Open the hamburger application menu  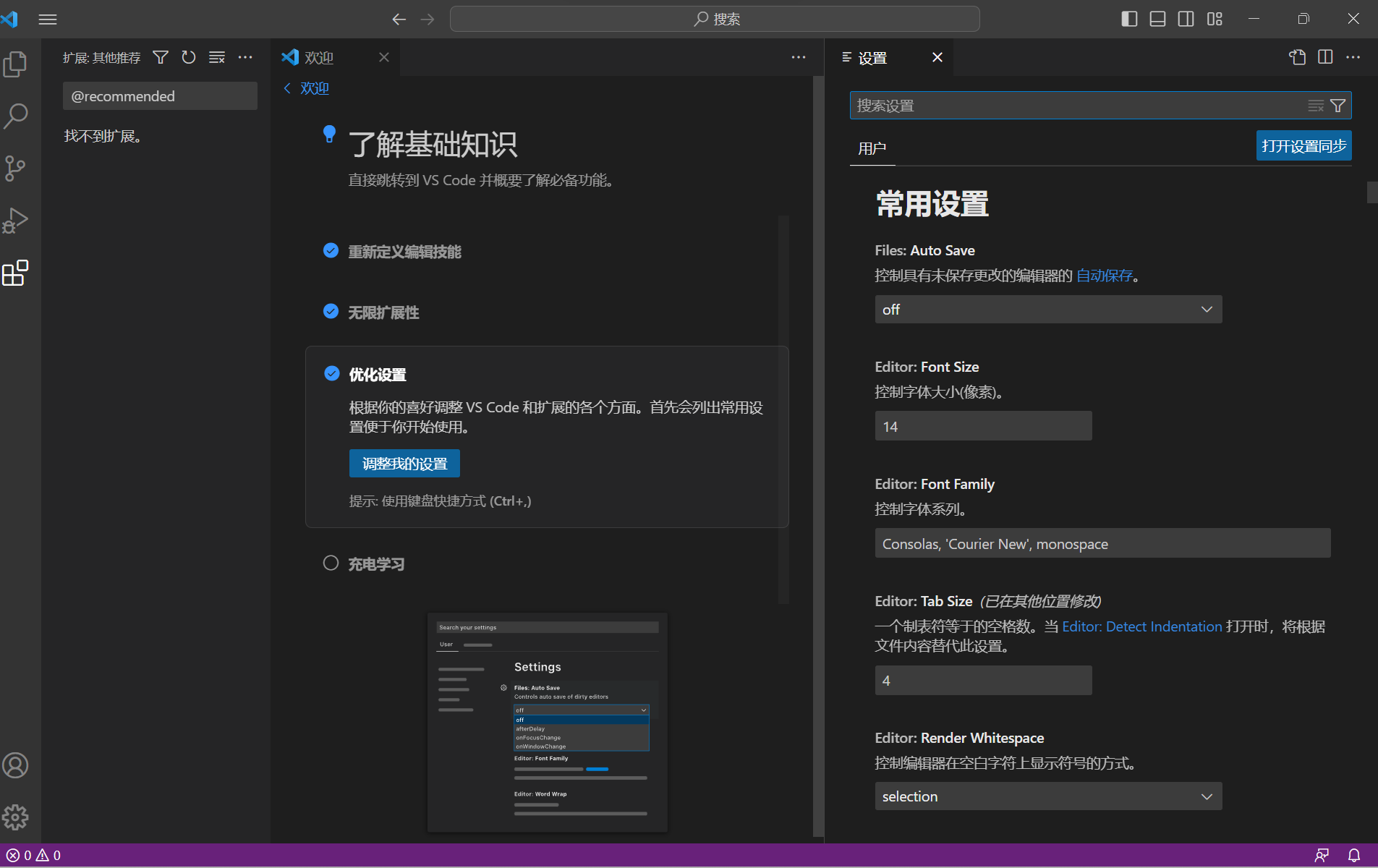pyautogui.click(x=48, y=20)
